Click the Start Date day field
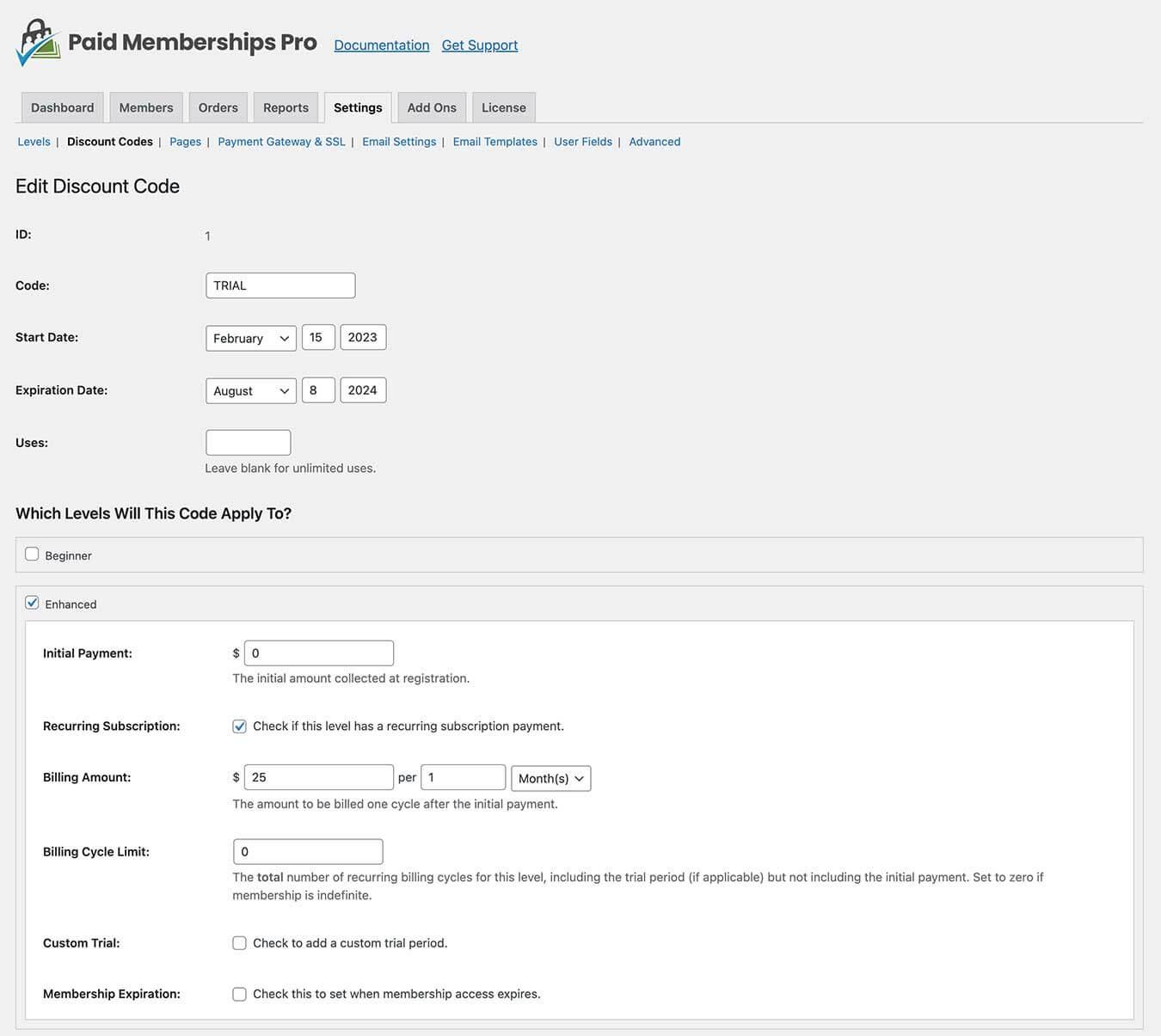The height and width of the screenshot is (1036, 1161). [318, 337]
